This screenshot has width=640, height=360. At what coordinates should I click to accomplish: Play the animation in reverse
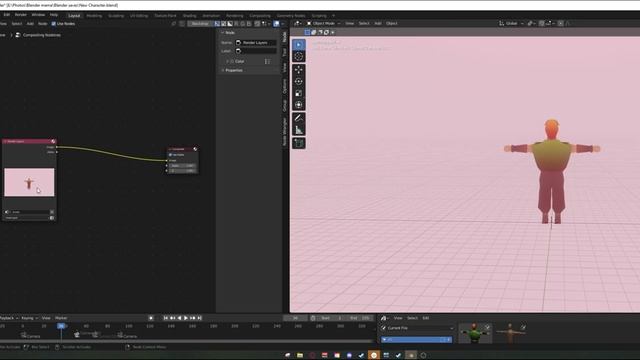coord(179,318)
